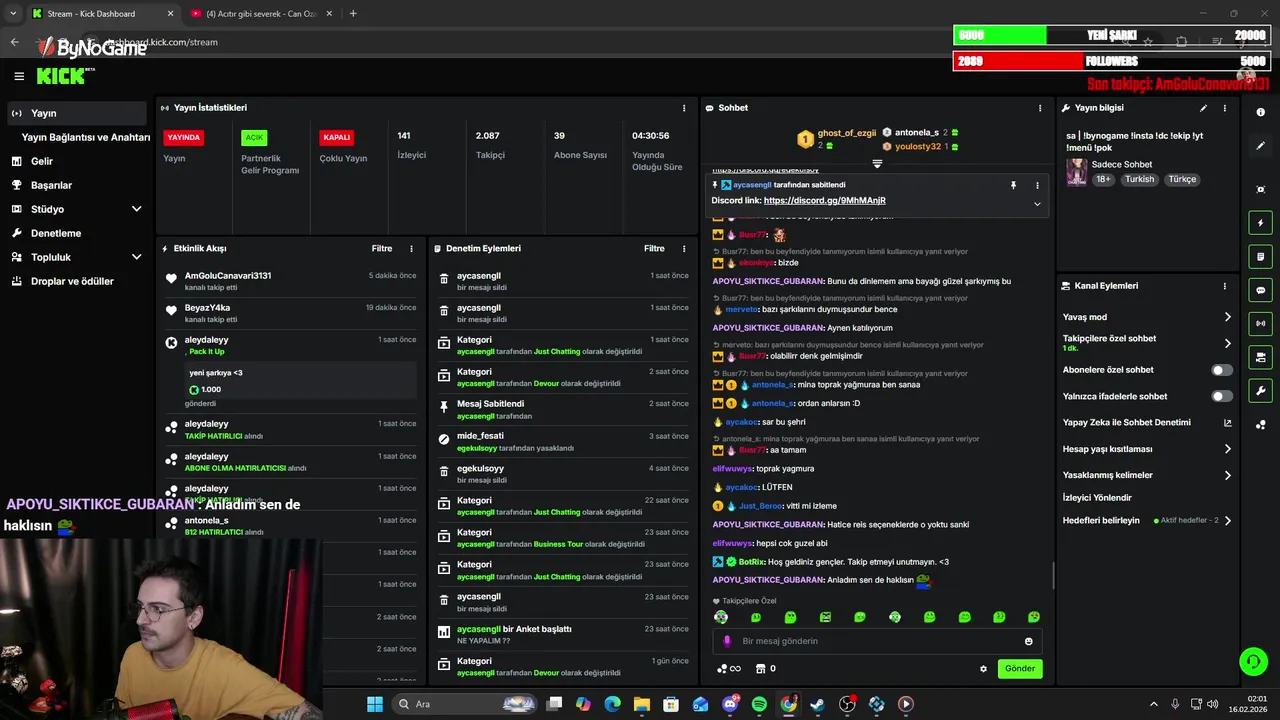Expand Stüdyo sidebar section

pos(136,209)
